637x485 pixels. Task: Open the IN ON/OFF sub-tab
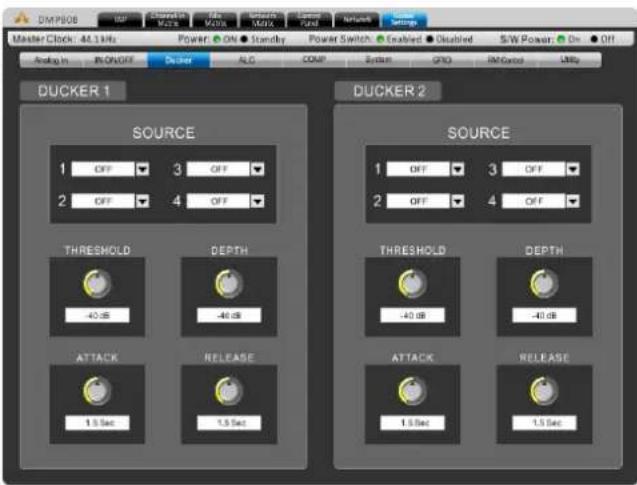pos(114,60)
